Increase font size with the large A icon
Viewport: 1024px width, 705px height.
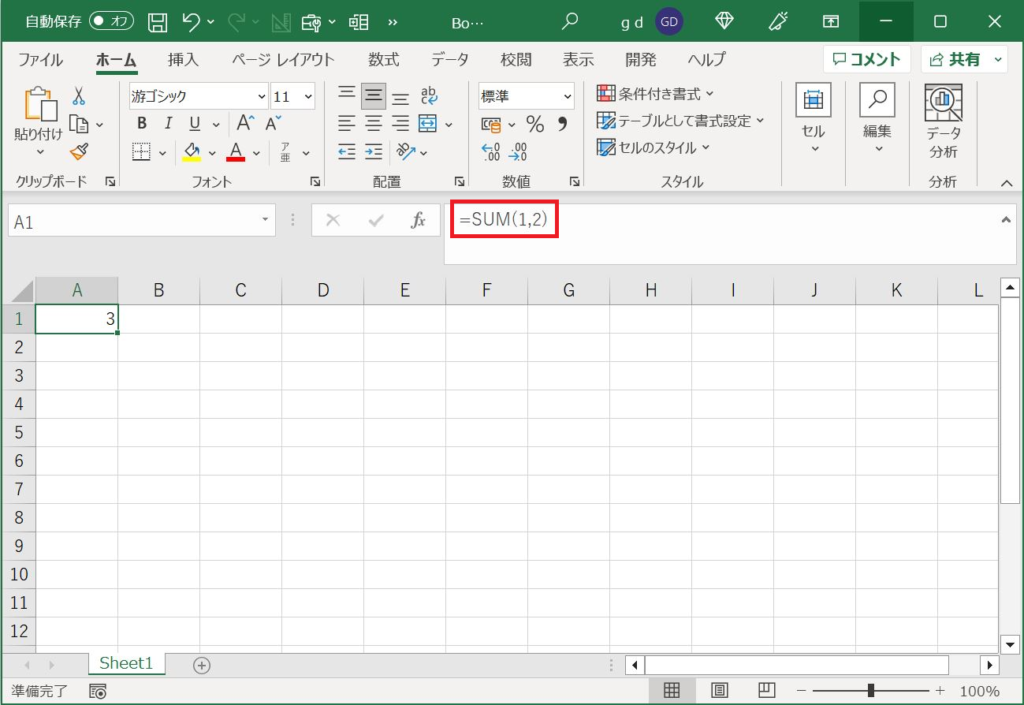coord(245,124)
